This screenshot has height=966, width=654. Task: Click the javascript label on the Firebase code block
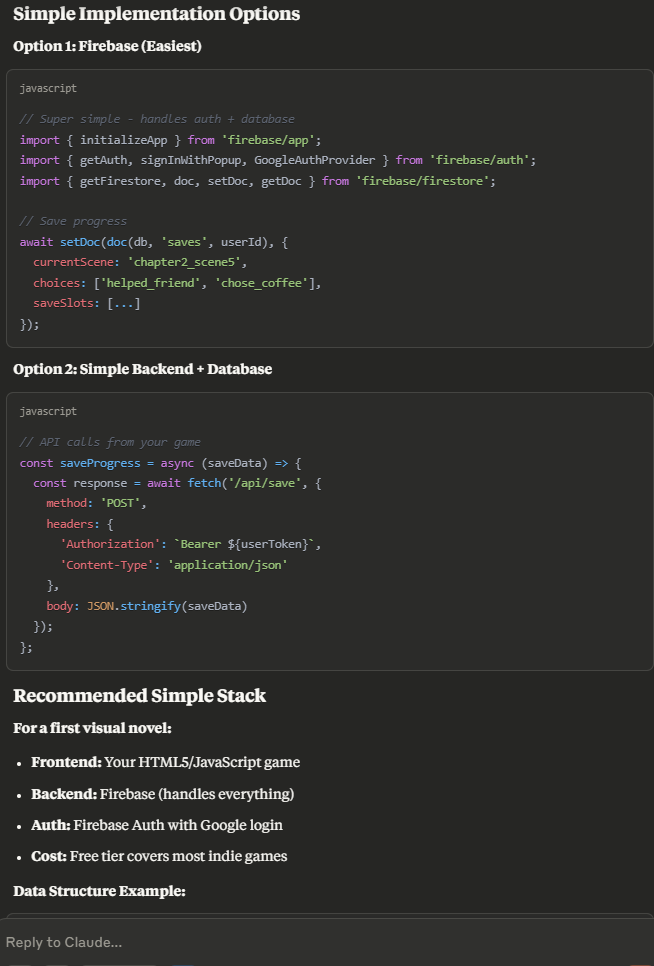point(48,88)
